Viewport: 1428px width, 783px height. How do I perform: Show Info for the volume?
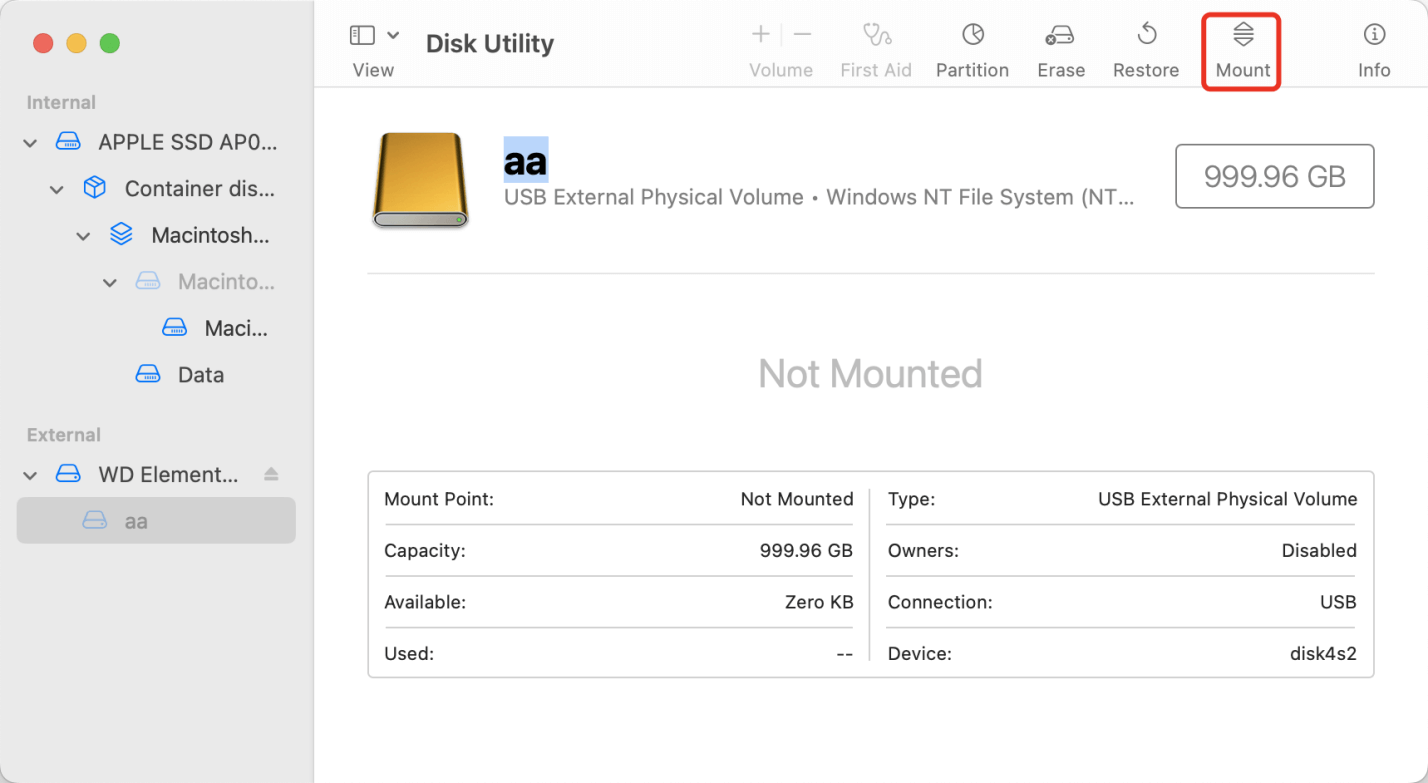tap(1374, 45)
